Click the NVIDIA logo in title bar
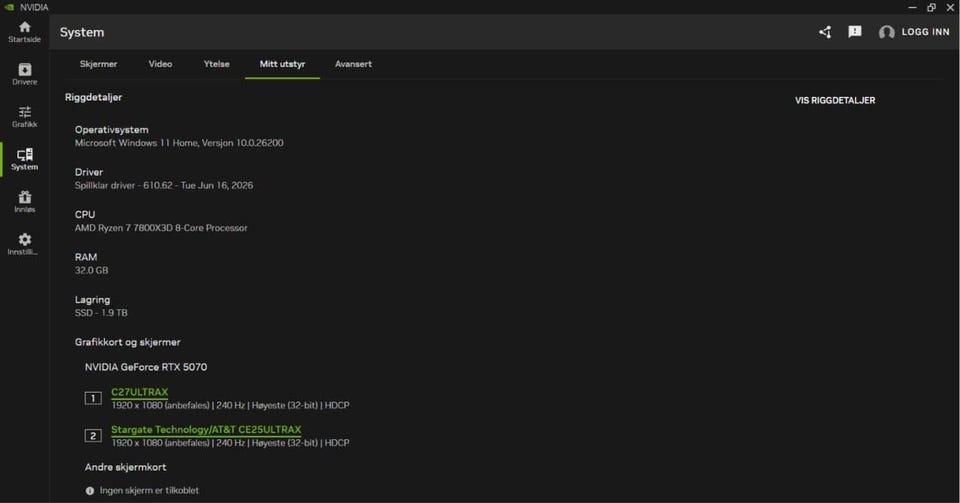The height and width of the screenshot is (503, 960). 9,7
